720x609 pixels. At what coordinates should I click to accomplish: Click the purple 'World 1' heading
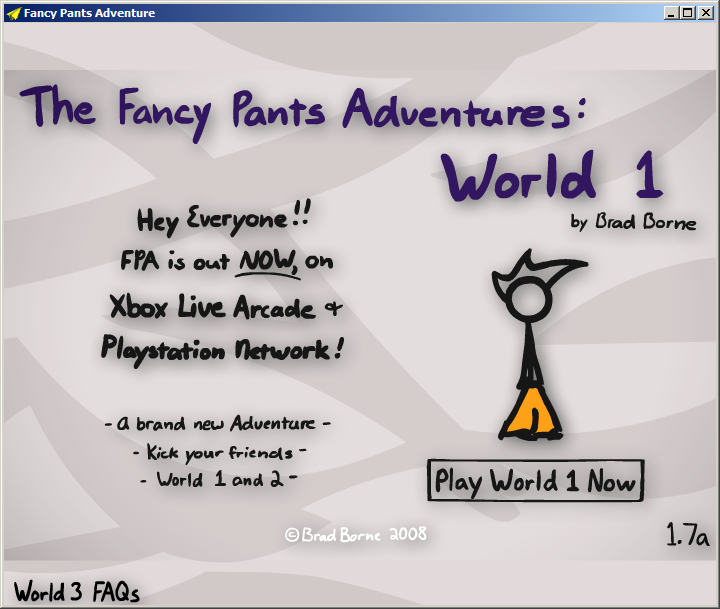[x=552, y=177]
